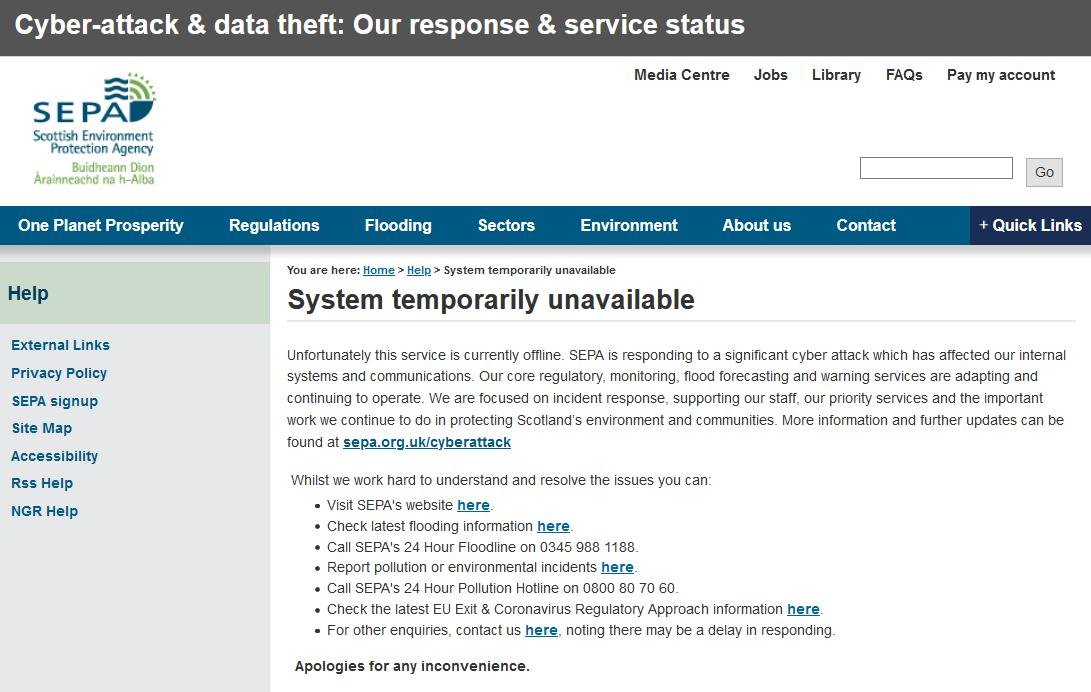Viewport: 1091px width, 692px height.
Task: Click the cyber-attack service status banner
Action: click(x=380, y=25)
